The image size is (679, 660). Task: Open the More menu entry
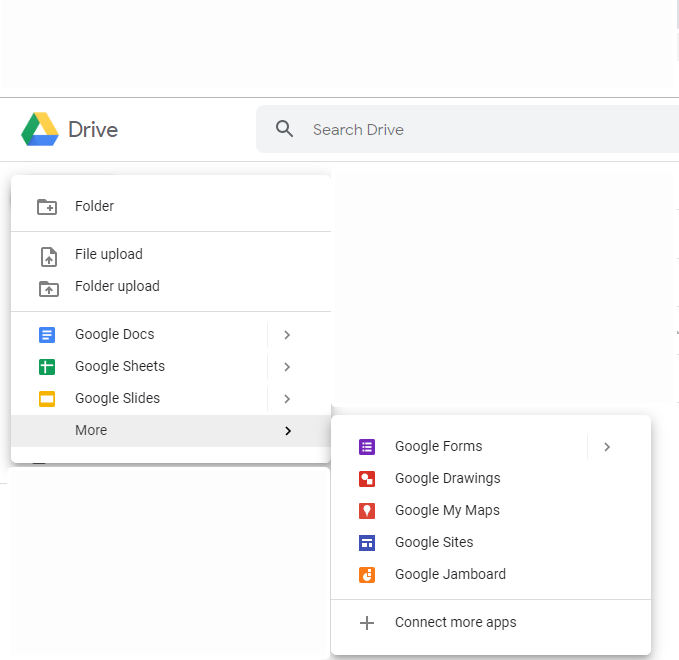(171, 431)
